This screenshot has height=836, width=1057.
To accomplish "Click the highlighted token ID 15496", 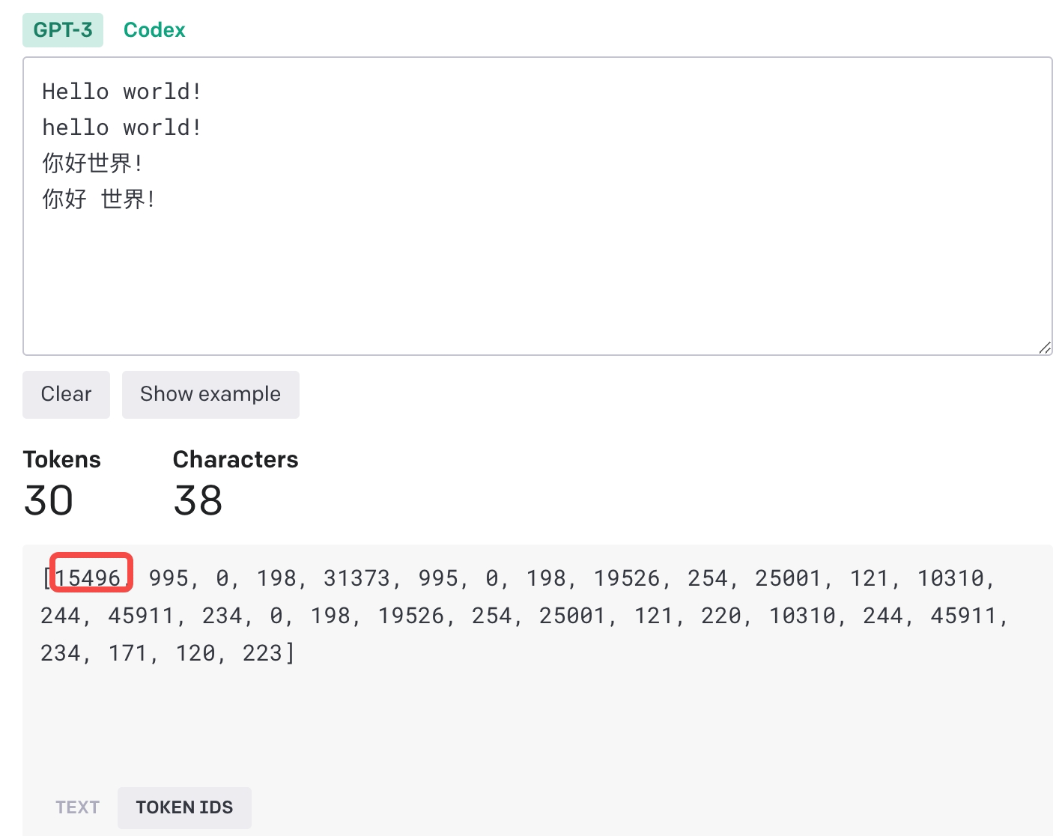I will point(89,578).
